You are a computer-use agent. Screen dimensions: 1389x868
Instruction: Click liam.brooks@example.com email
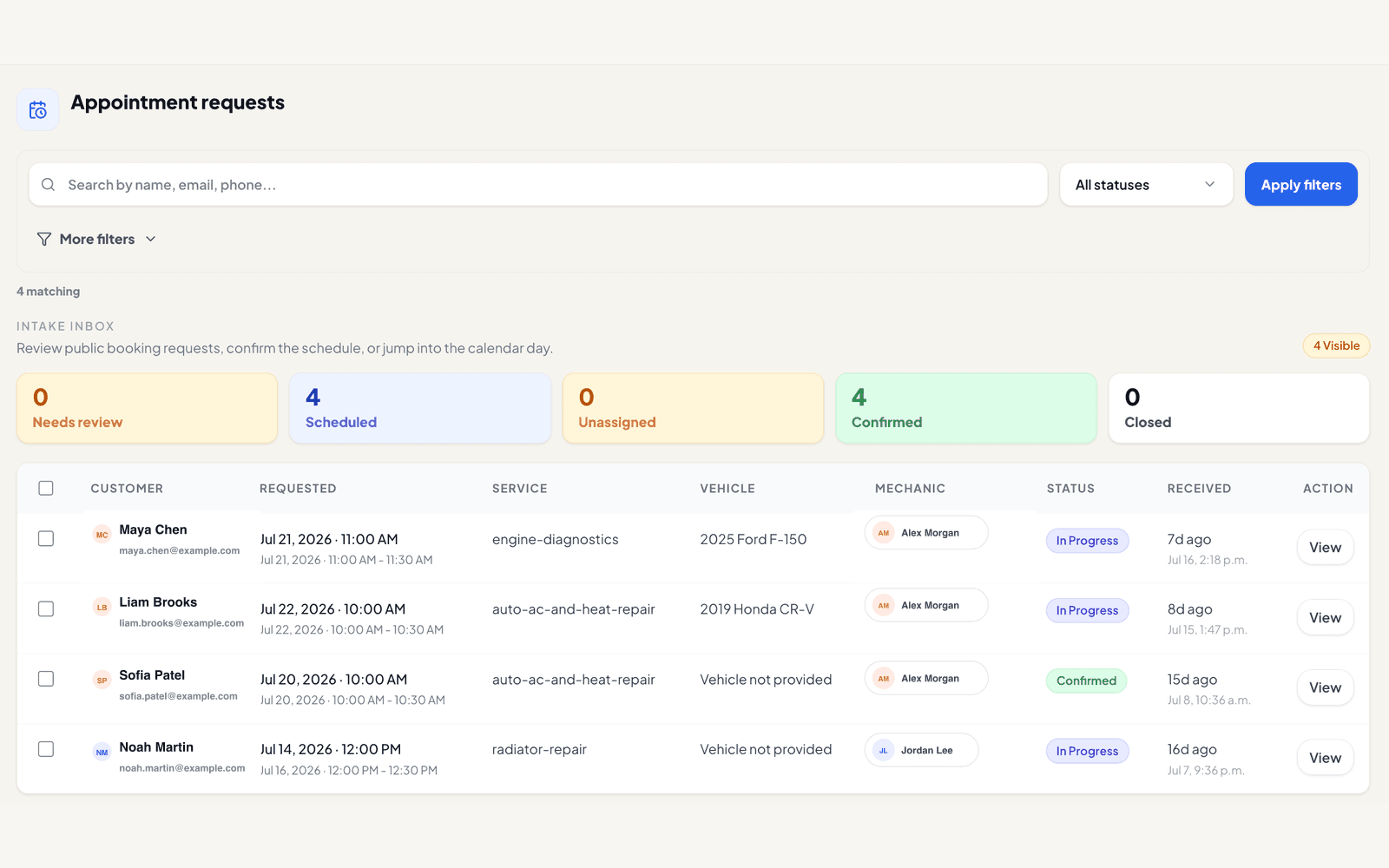tap(181, 623)
